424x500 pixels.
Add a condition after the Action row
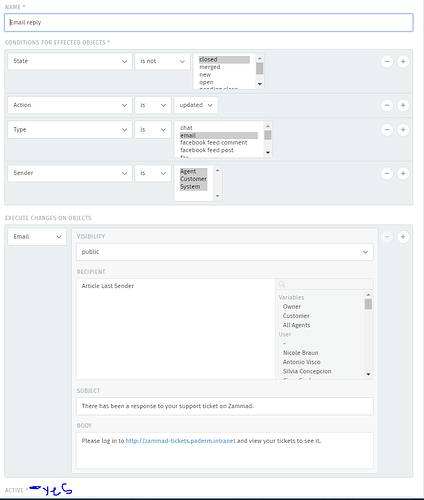(403, 105)
